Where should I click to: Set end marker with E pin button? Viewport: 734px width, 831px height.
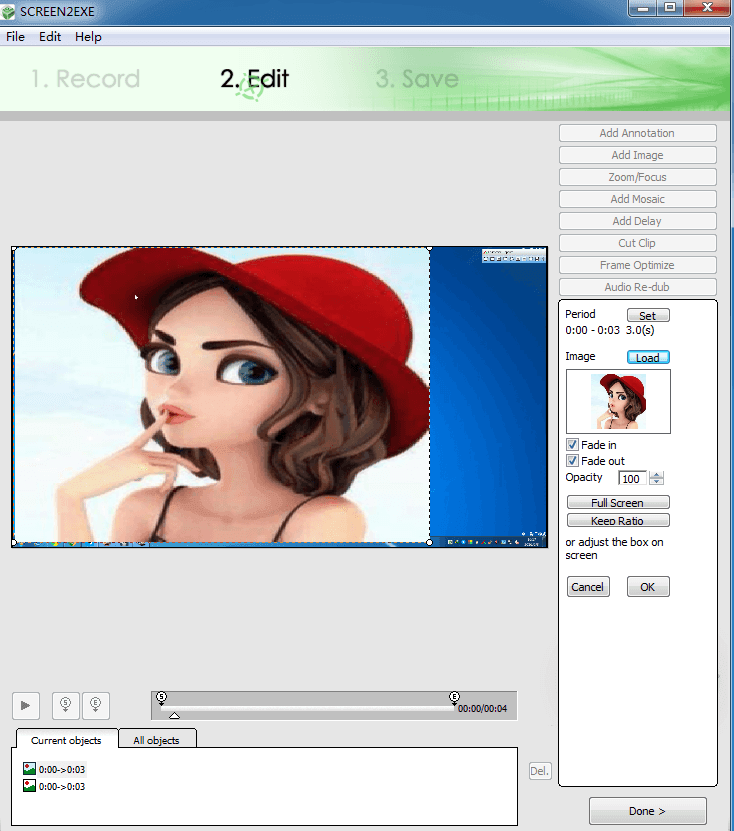(96, 705)
